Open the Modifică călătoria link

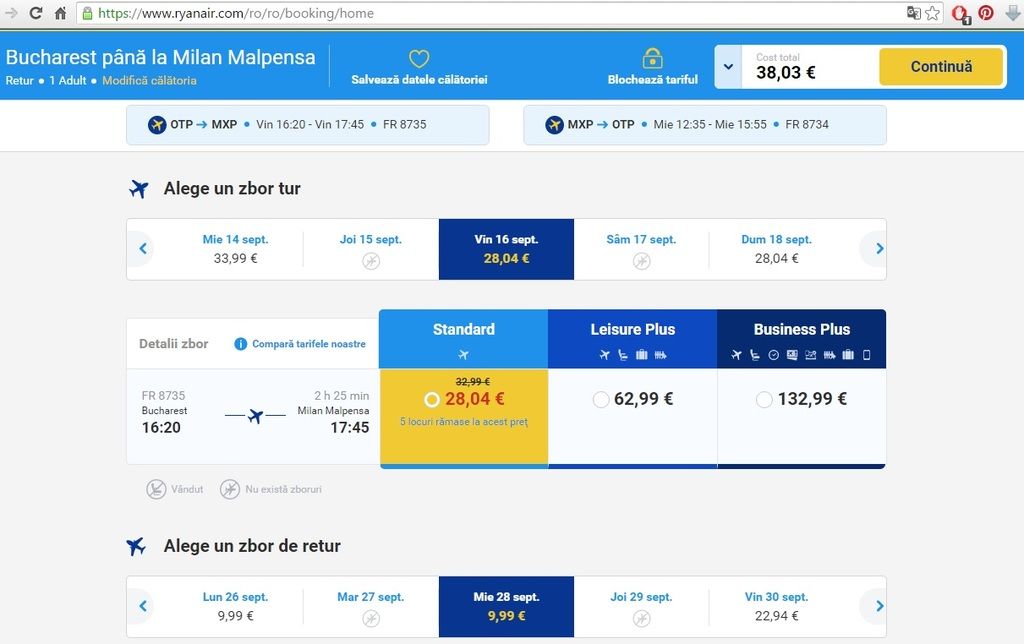coord(149,80)
